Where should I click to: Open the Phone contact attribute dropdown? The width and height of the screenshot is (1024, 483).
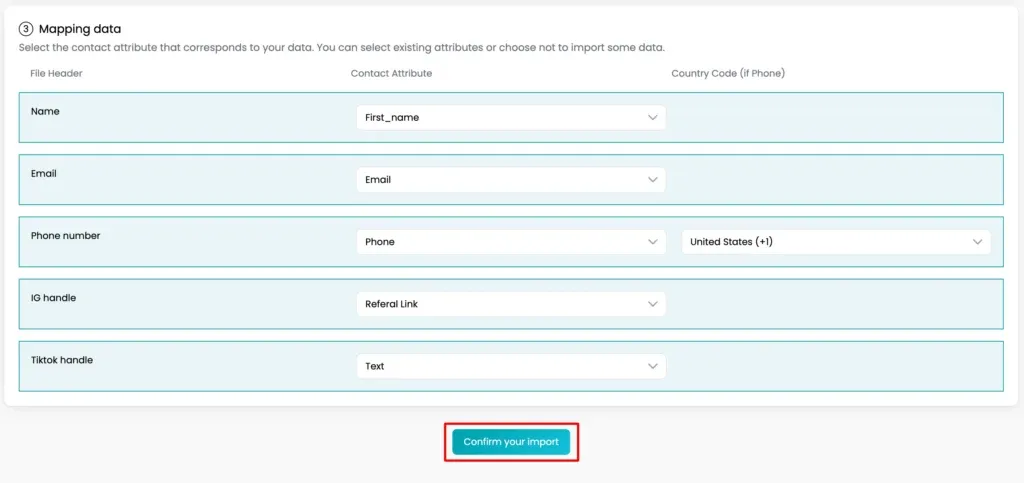(x=511, y=242)
